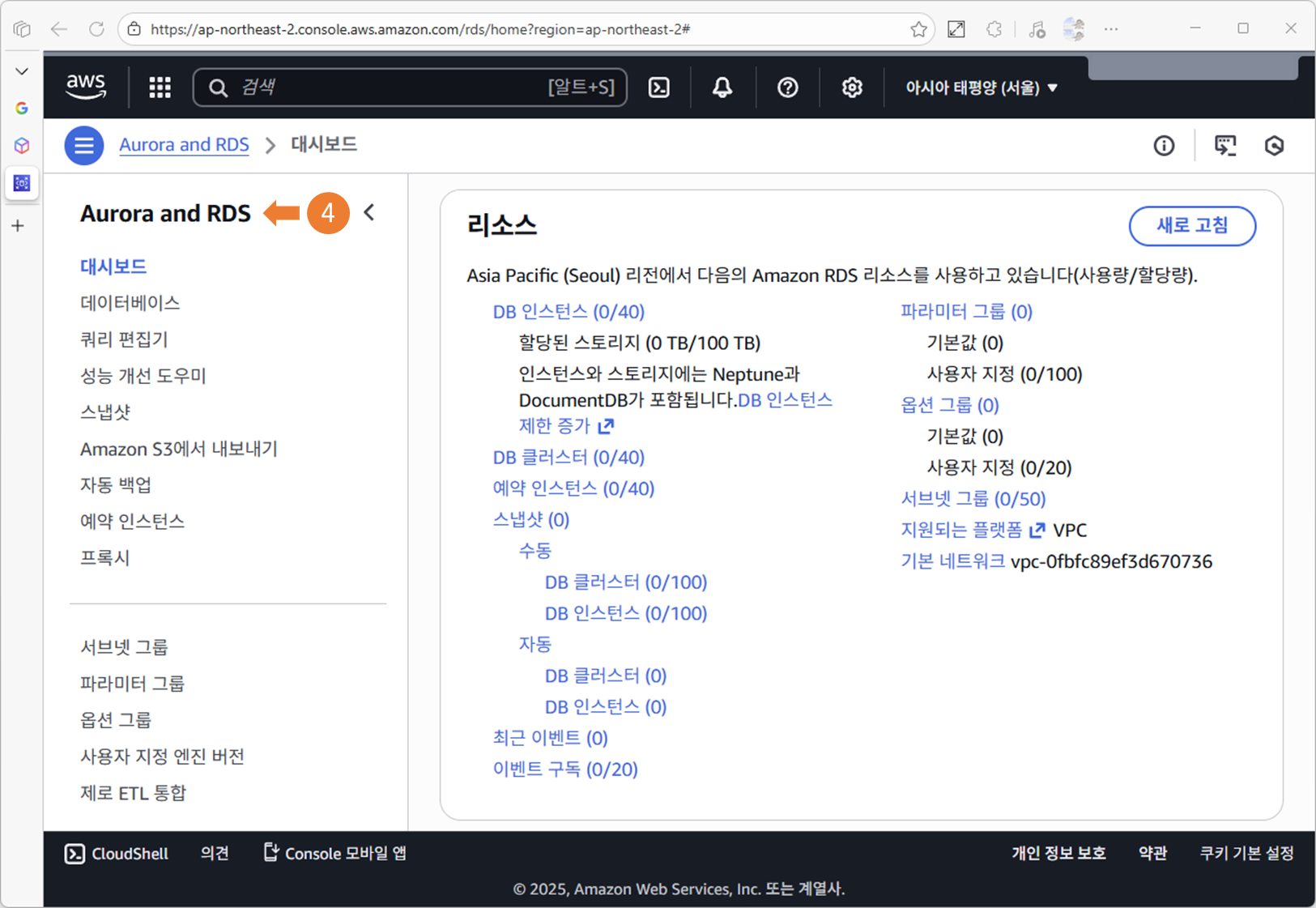Open Amazon S3에서 내보내기 in sidebar
The width and height of the screenshot is (1316, 908).
pos(179,449)
